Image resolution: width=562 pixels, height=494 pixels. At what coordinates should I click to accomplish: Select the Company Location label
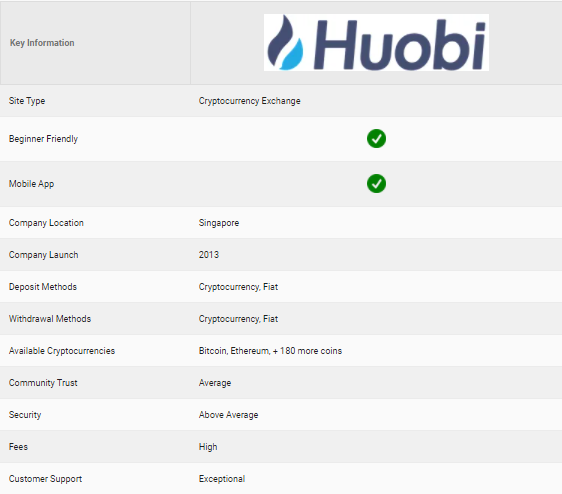click(x=46, y=223)
